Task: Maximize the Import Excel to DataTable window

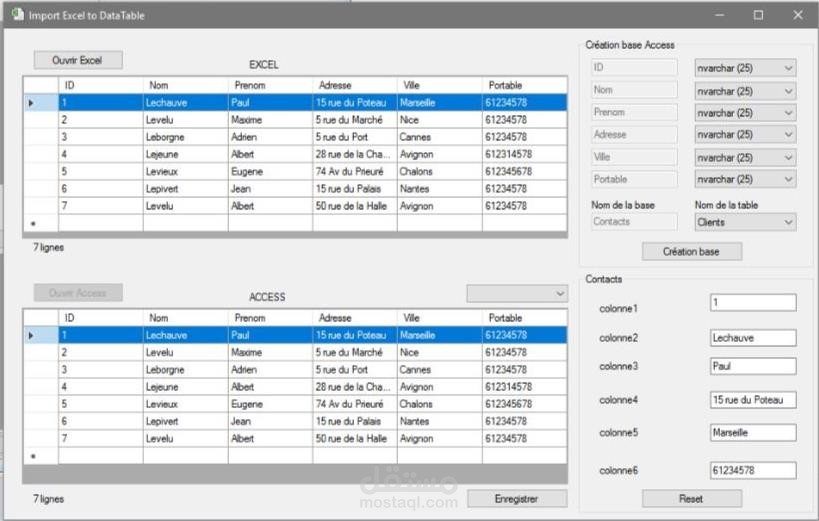Action: point(758,15)
